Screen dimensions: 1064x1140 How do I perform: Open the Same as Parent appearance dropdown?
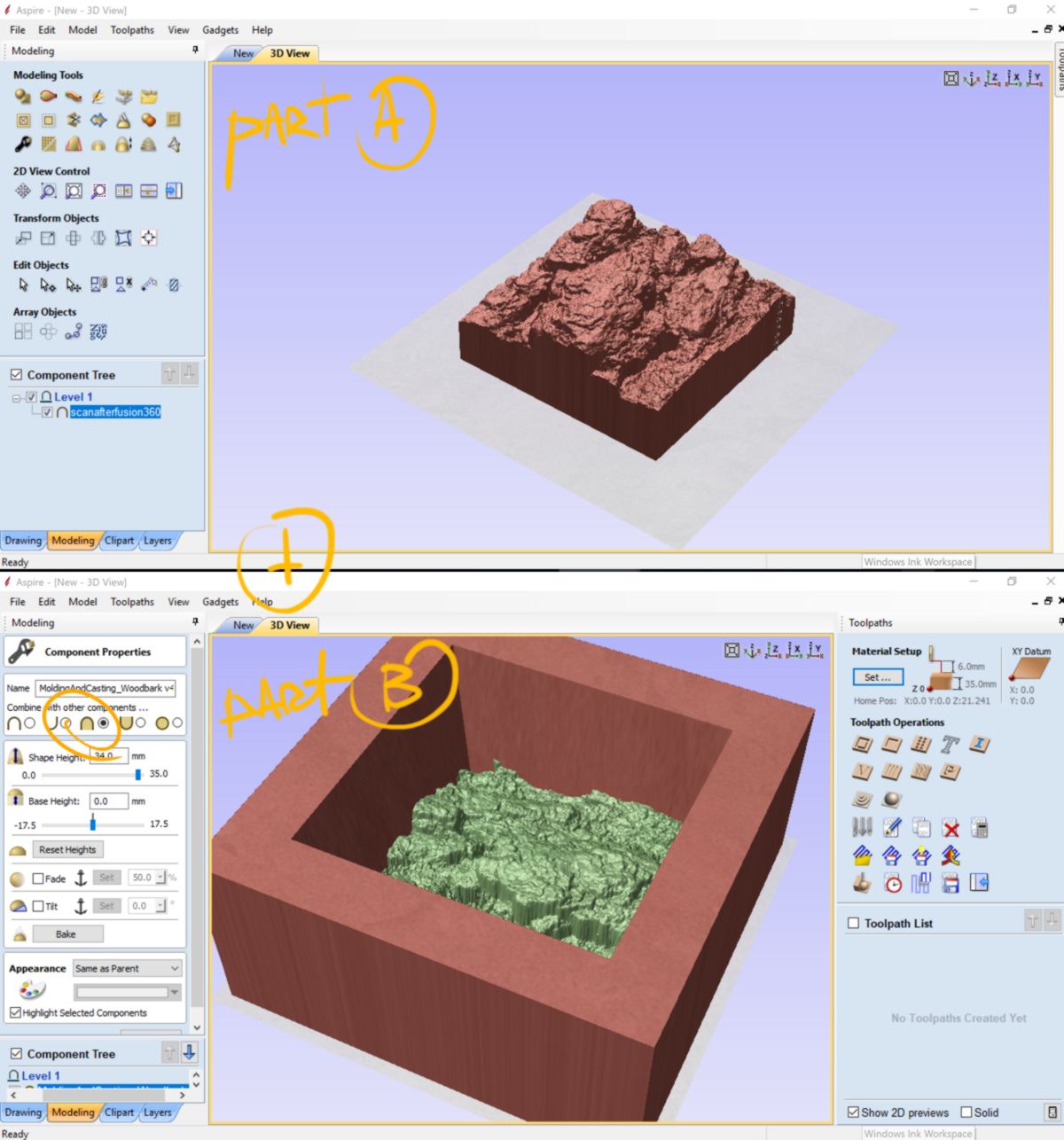click(x=128, y=968)
